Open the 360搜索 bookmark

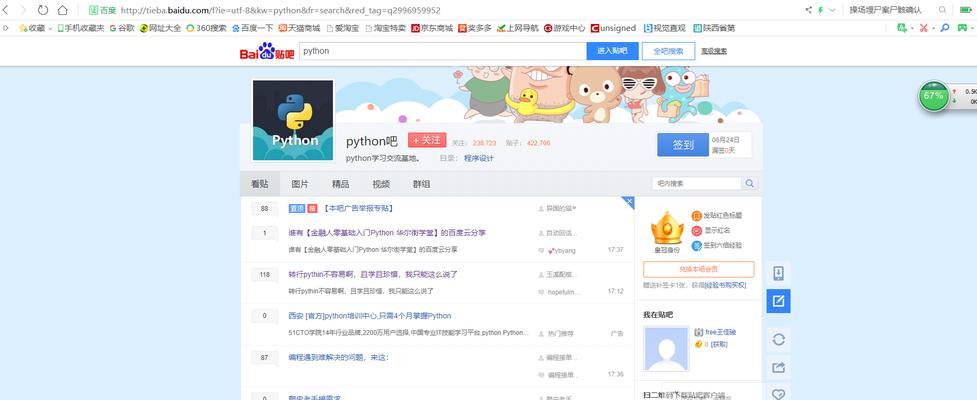[207, 28]
